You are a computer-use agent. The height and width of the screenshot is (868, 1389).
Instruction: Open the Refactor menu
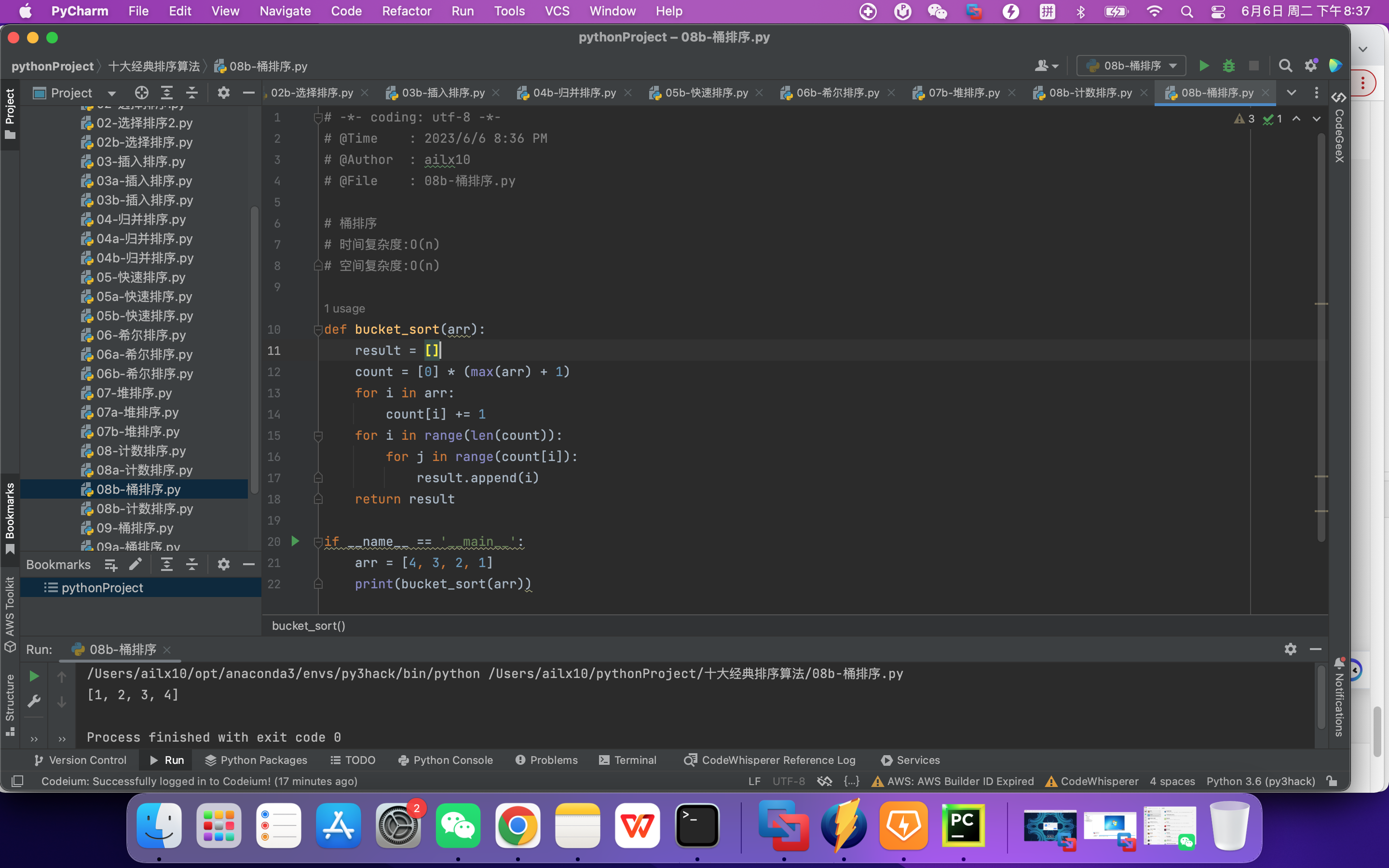[x=407, y=11]
